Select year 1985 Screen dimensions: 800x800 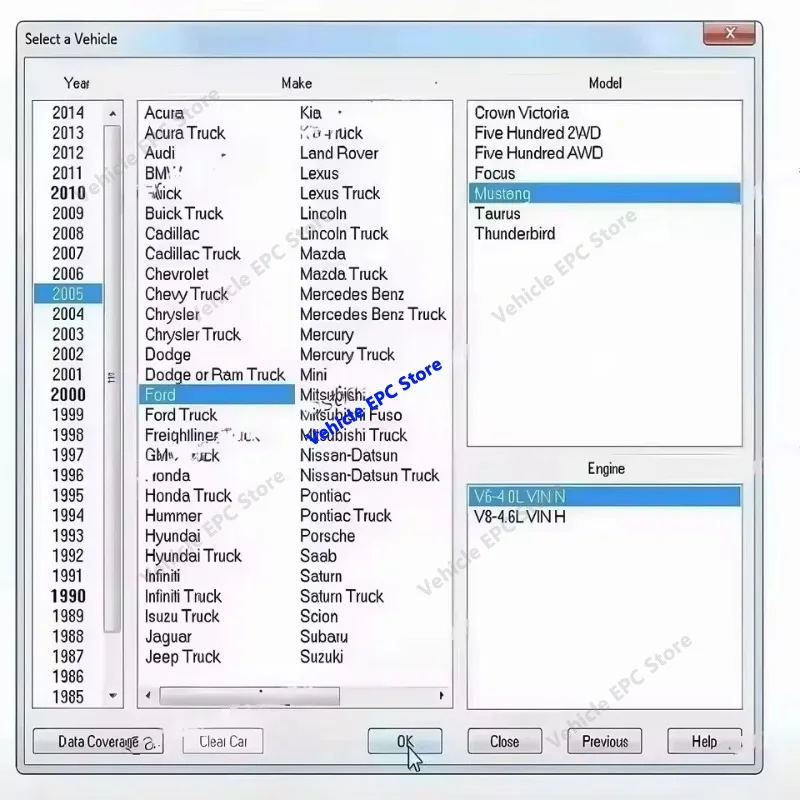click(68, 696)
